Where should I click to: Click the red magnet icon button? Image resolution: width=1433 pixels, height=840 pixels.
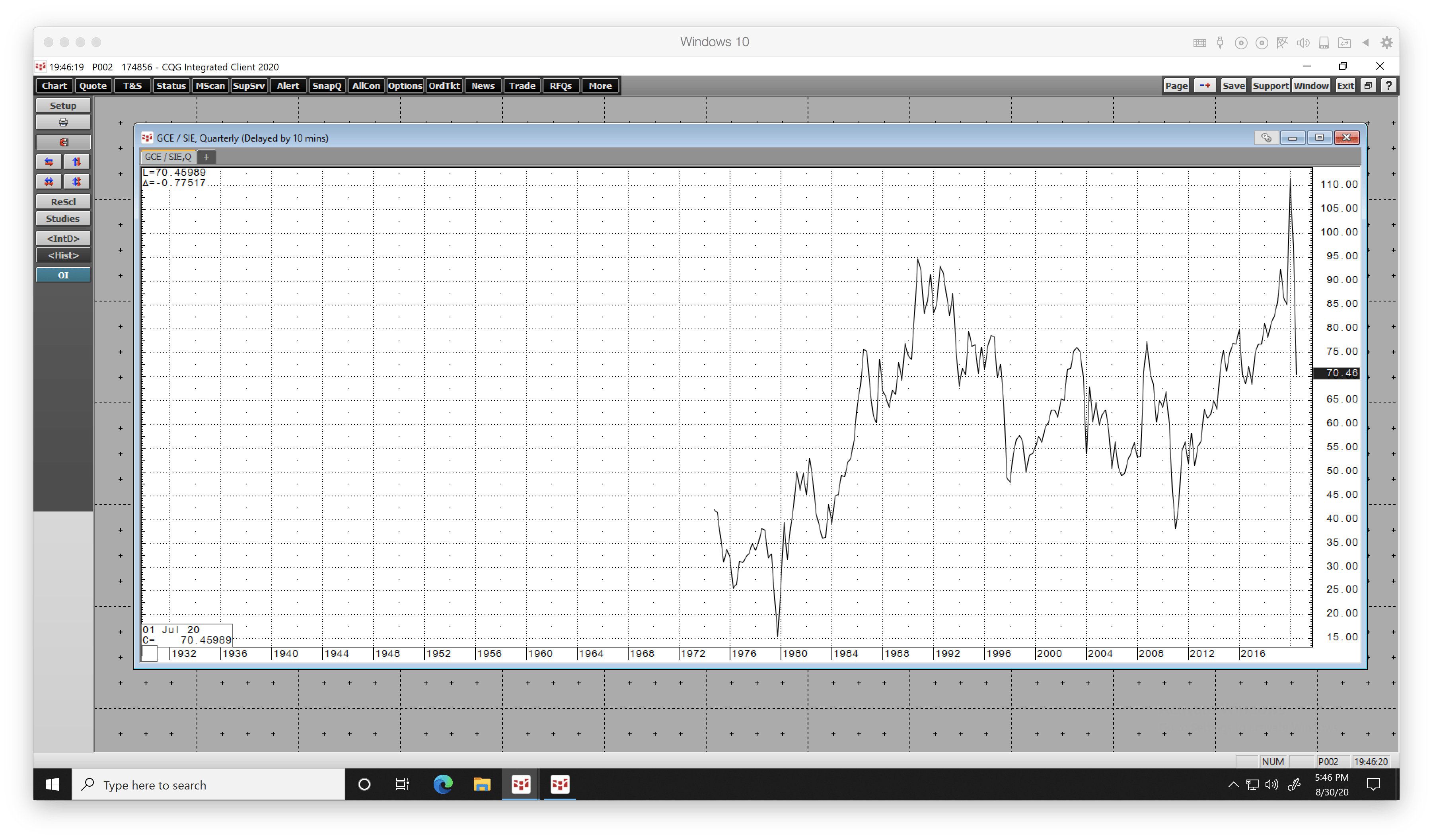[62, 142]
